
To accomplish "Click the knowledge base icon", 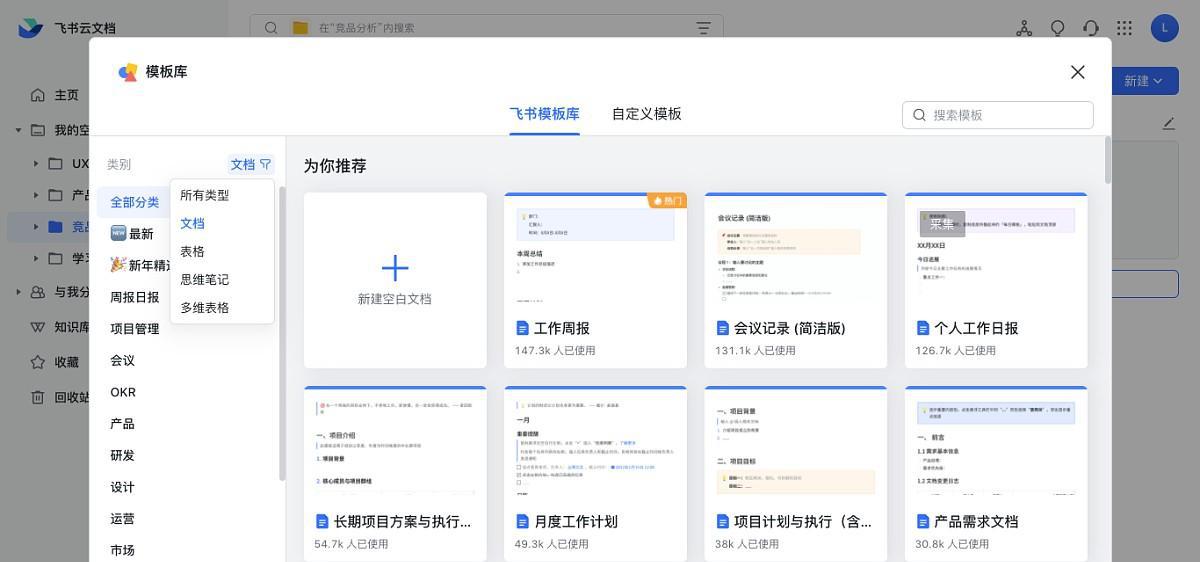I will point(38,327).
